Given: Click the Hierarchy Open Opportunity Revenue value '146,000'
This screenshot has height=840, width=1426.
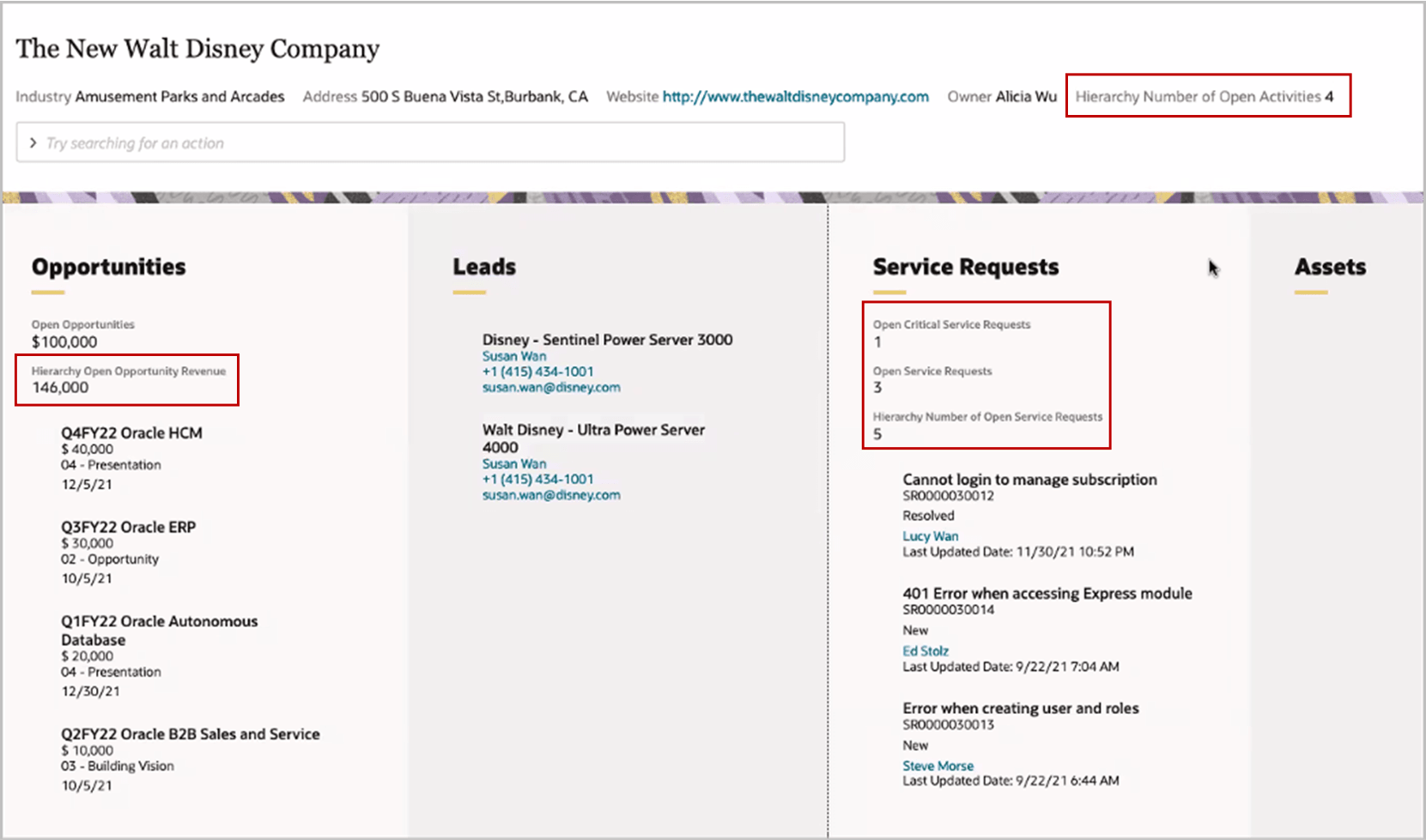Looking at the screenshot, I should pyautogui.click(x=60, y=388).
